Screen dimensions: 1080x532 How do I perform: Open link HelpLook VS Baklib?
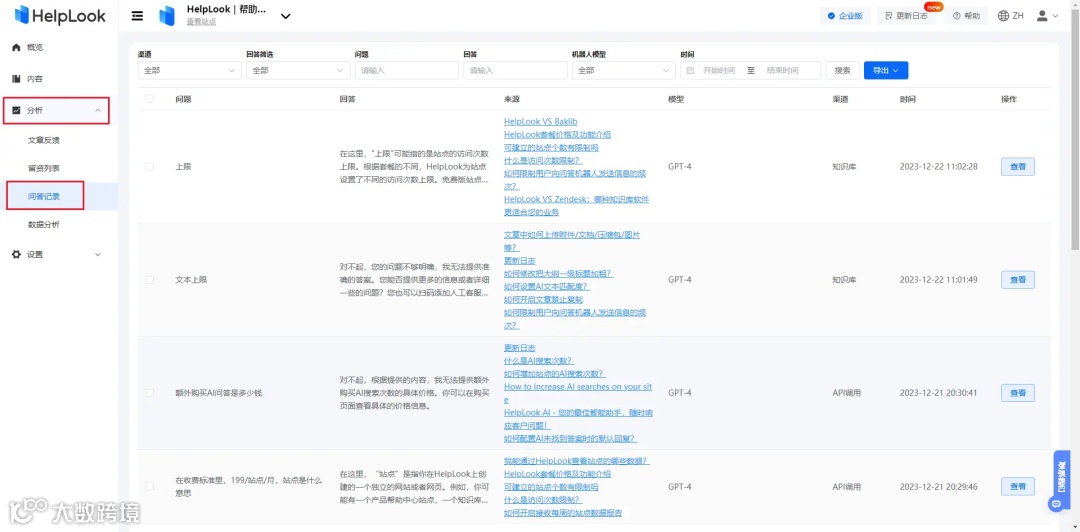pos(541,121)
